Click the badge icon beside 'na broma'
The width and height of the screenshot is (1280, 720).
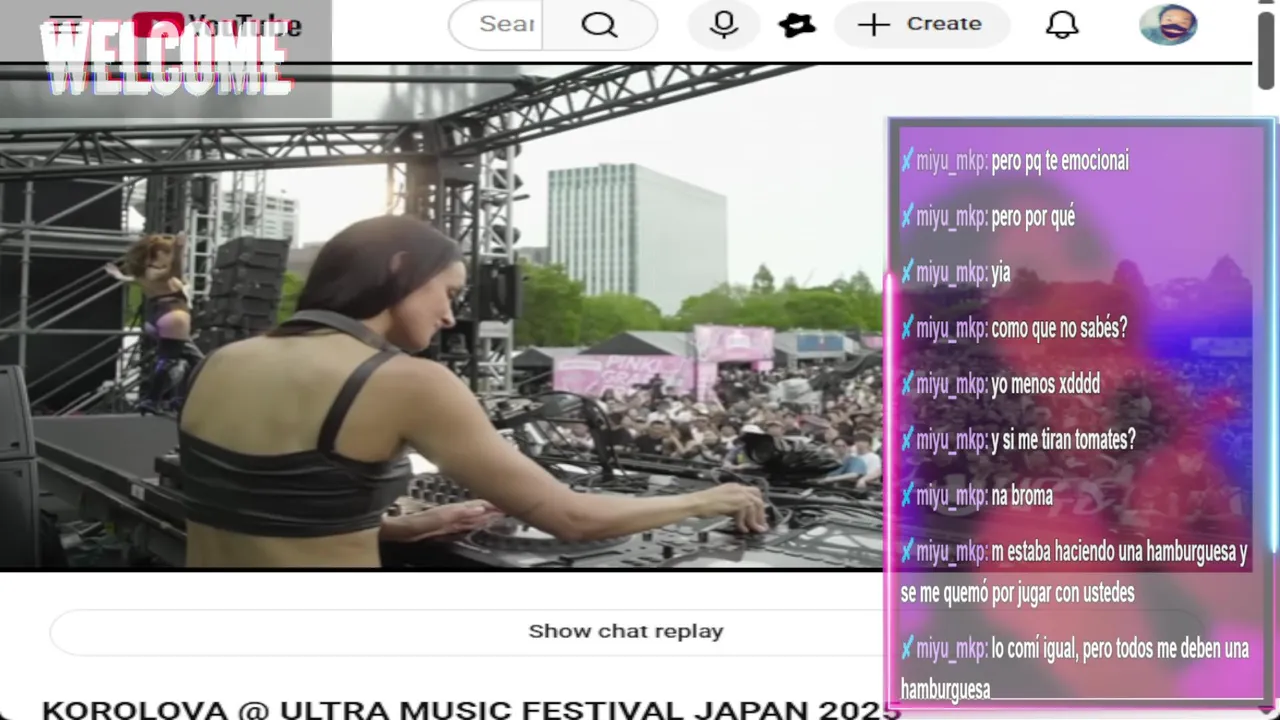907,496
